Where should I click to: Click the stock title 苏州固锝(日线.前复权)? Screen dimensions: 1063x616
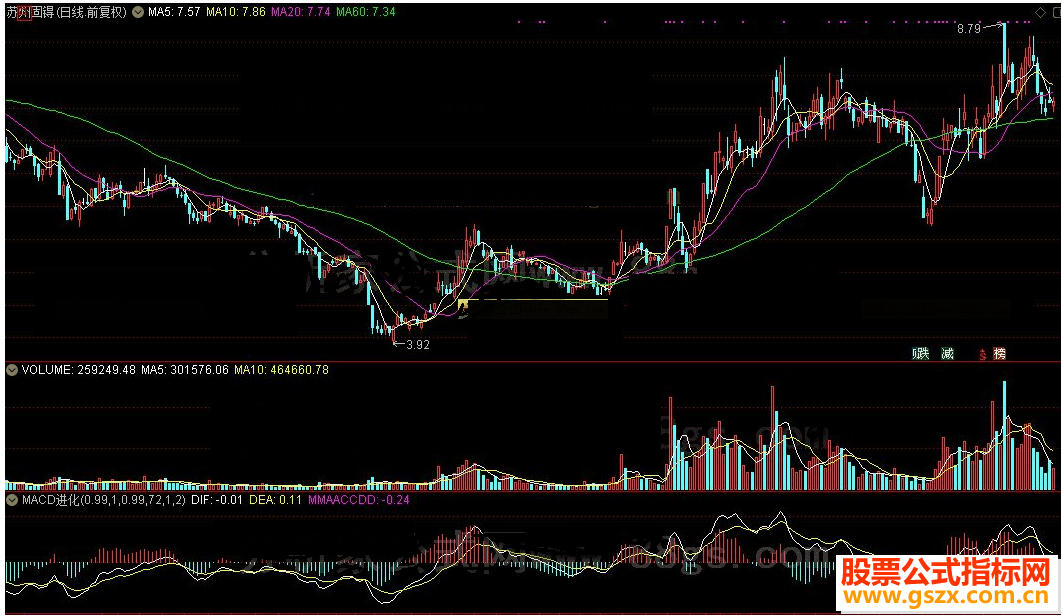[66, 12]
